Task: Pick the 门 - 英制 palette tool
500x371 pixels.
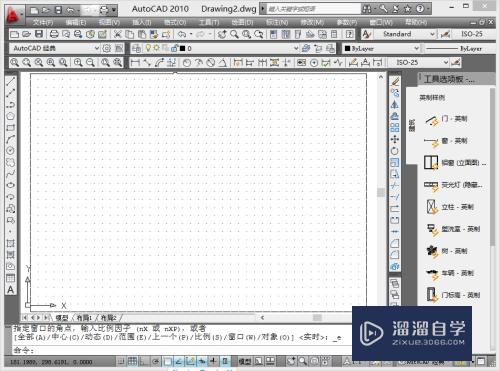Action: click(x=446, y=119)
